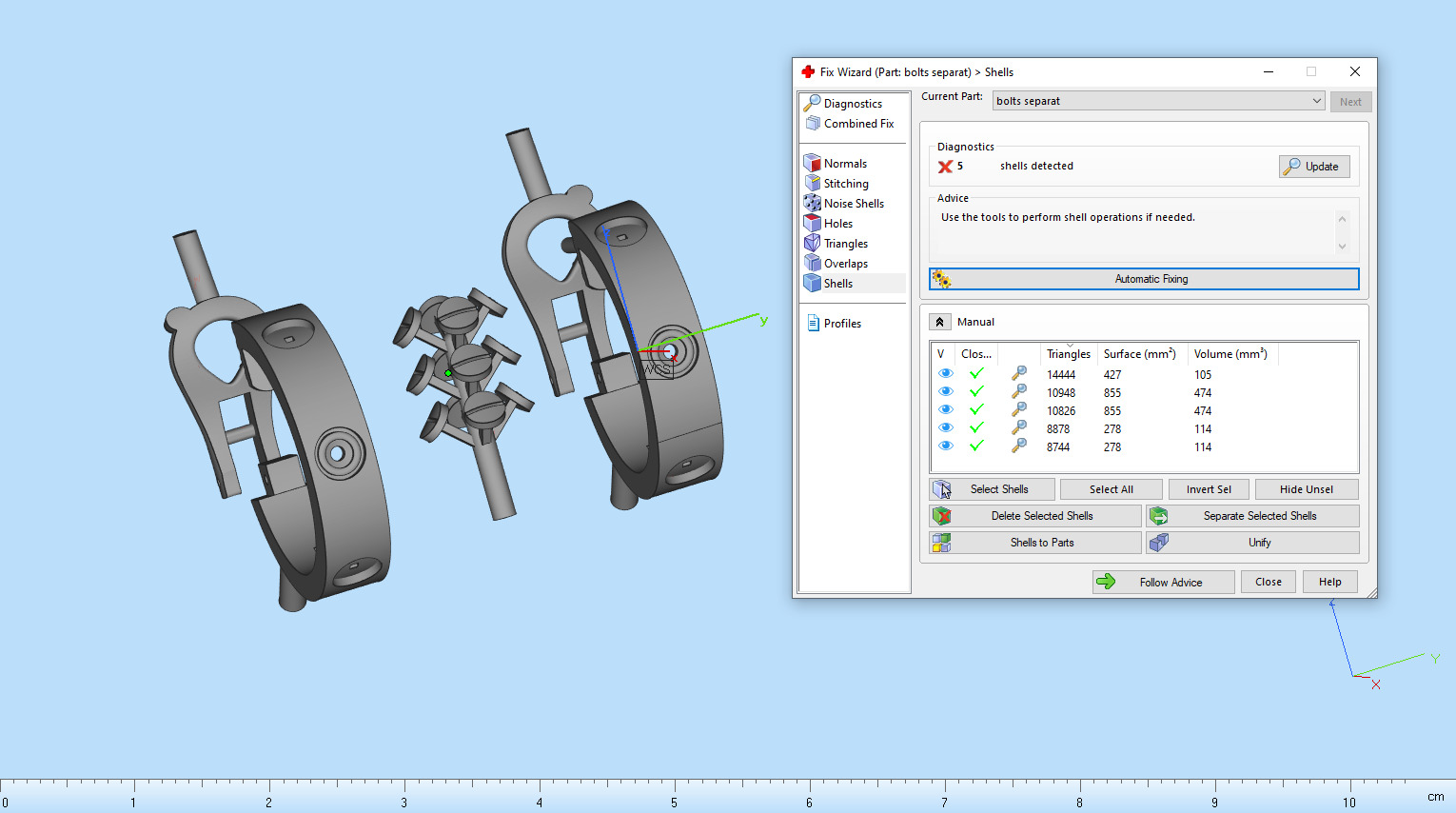This screenshot has width=1456, height=813.
Task: Minimize the Fix Wizard window
Action: coord(1269,71)
